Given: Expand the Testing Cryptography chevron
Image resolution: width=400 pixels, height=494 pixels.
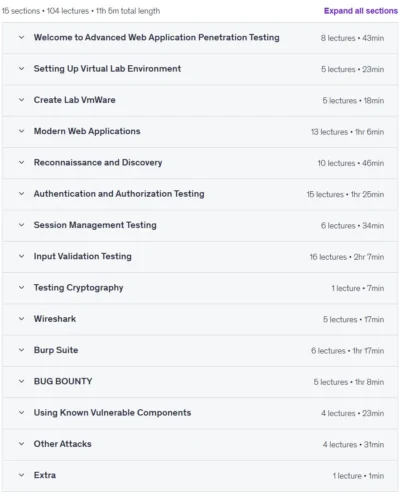Looking at the screenshot, I should pyautogui.click(x=21, y=288).
